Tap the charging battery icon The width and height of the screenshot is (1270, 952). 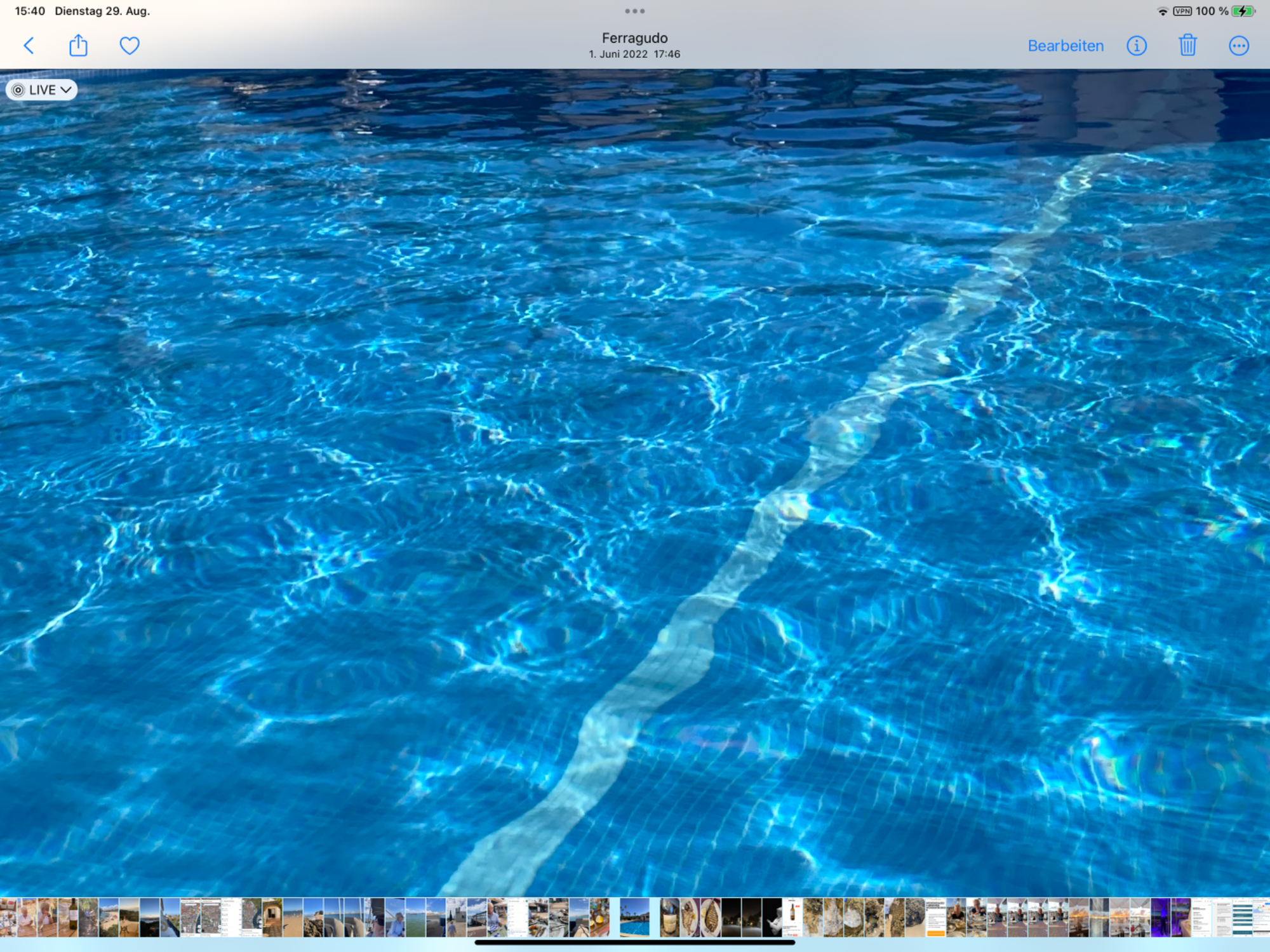tap(1244, 11)
